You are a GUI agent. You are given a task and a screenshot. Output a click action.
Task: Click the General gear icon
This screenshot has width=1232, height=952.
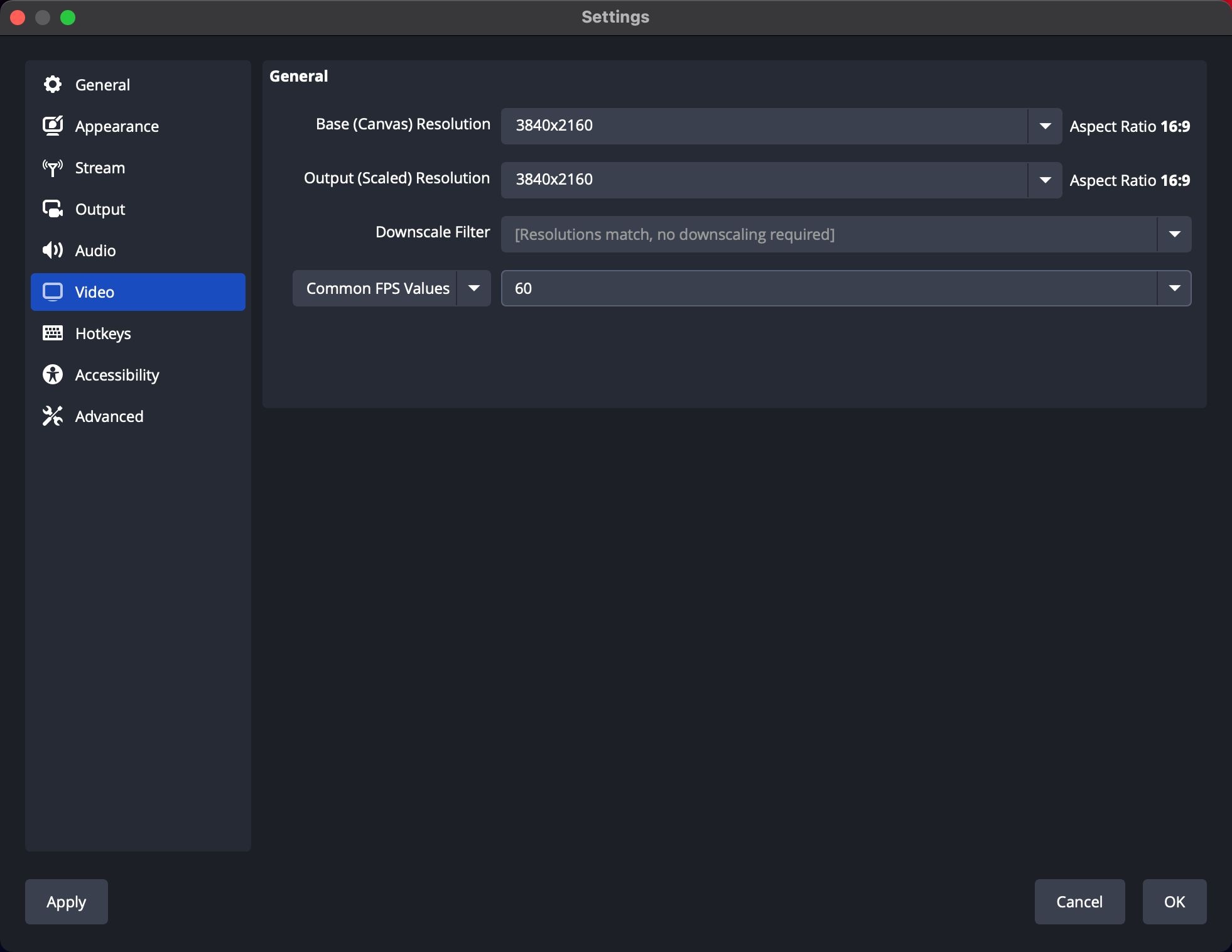[53, 84]
